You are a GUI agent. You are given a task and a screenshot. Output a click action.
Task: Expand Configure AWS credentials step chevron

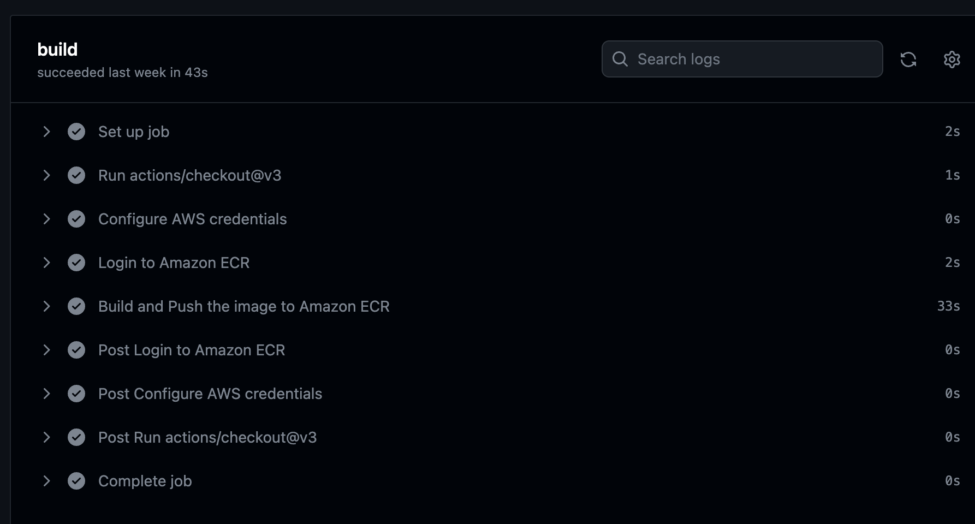tap(47, 219)
